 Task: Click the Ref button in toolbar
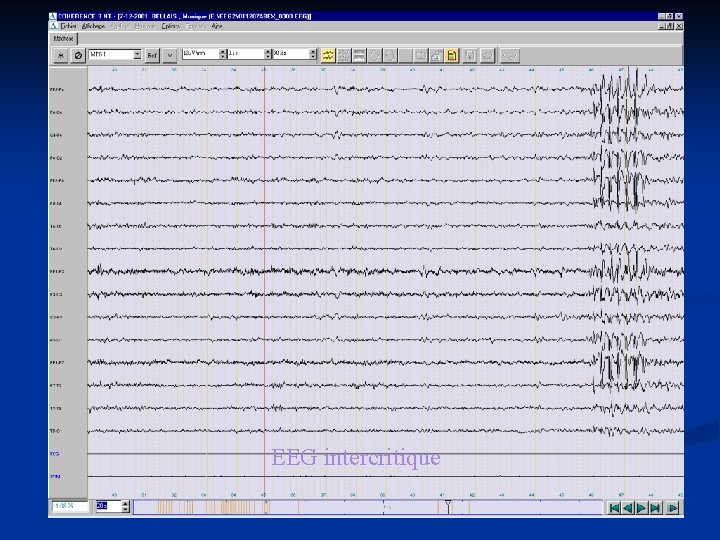point(152,56)
